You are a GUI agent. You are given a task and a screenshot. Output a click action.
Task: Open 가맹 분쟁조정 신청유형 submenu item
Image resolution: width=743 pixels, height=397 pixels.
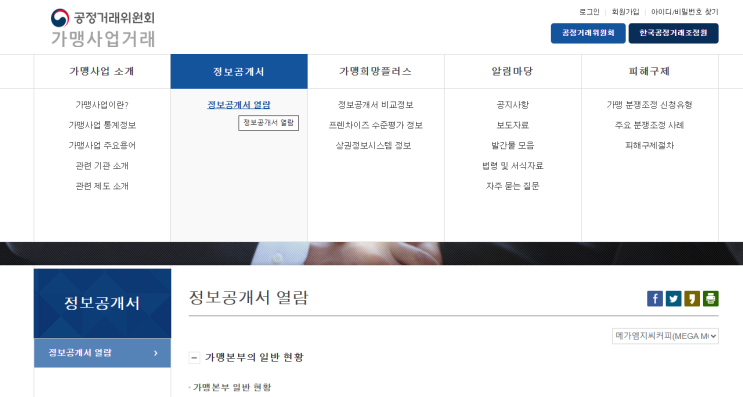[x=650, y=105]
